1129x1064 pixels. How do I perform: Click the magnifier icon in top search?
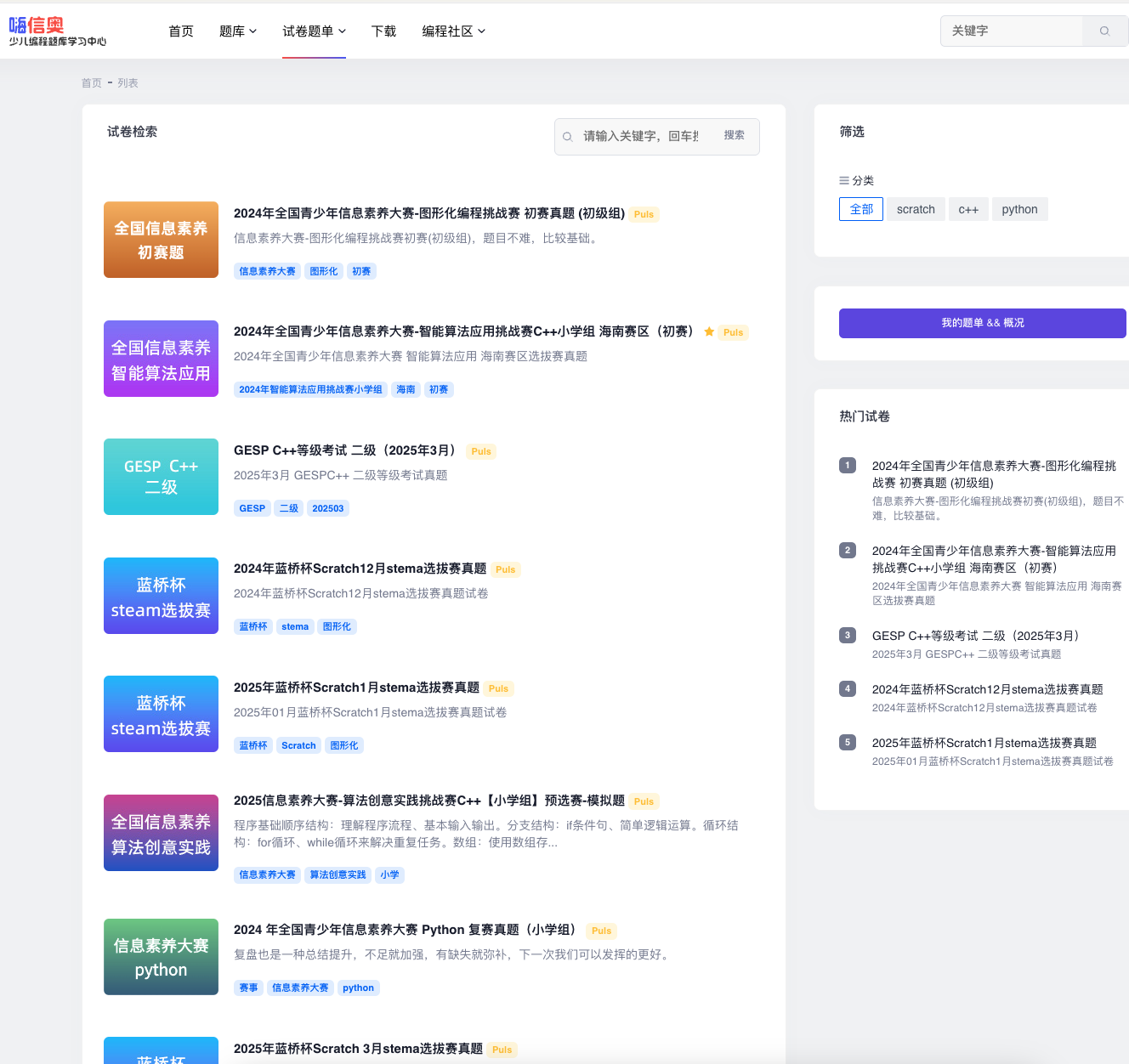(x=1104, y=31)
